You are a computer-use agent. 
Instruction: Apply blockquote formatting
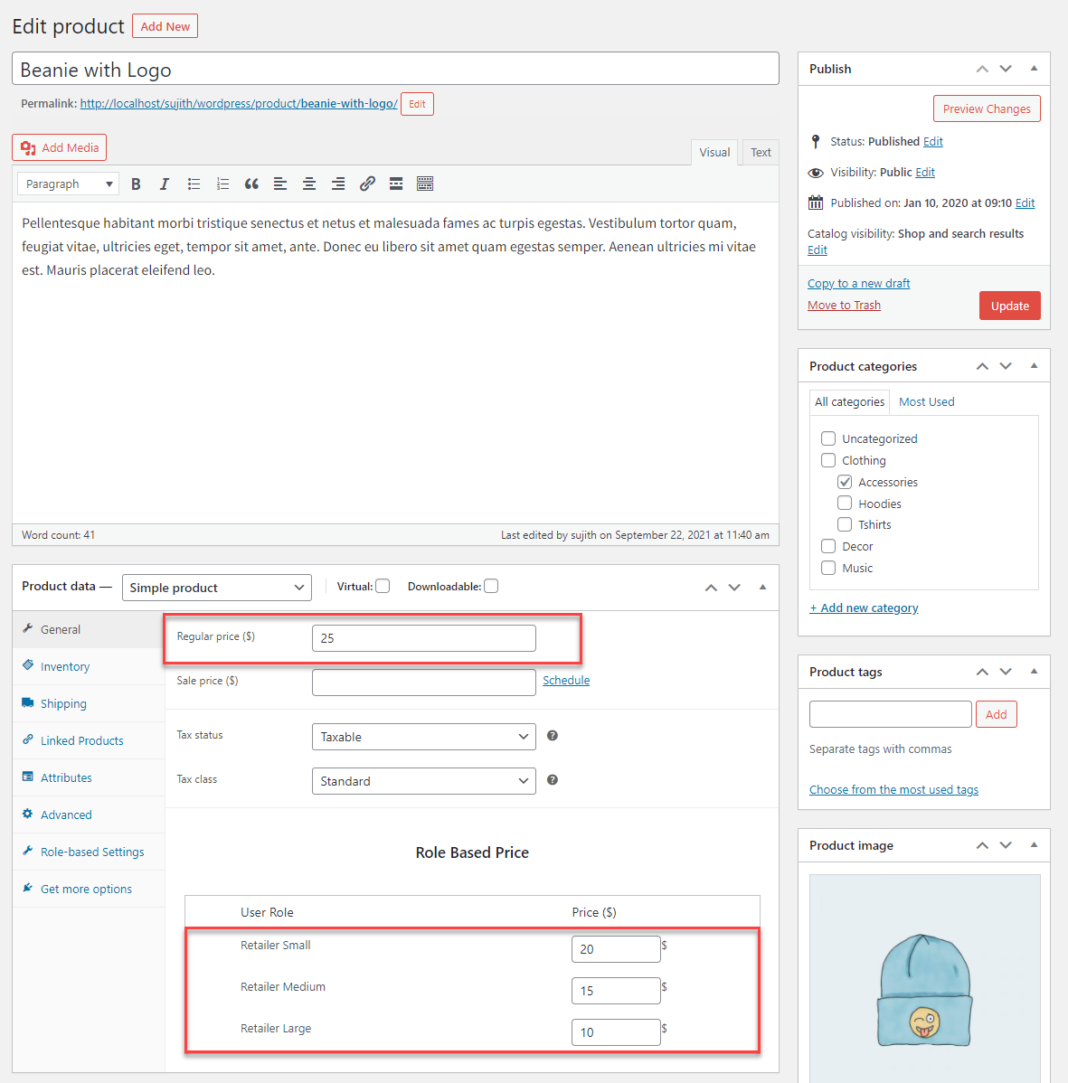click(251, 184)
